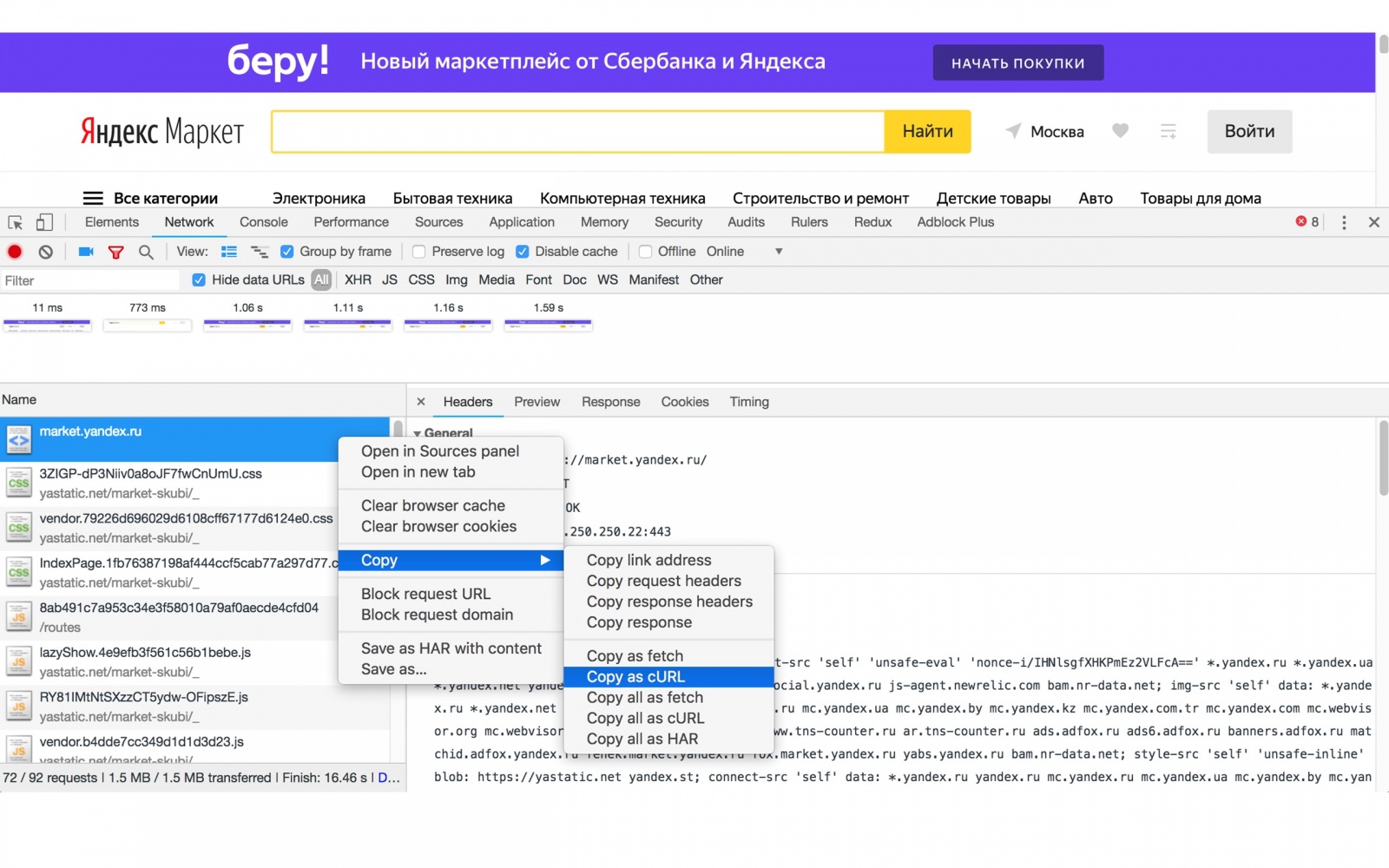This screenshot has height=868, width=1389.
Task: Open the Performance tab
Action: [352, 222]
